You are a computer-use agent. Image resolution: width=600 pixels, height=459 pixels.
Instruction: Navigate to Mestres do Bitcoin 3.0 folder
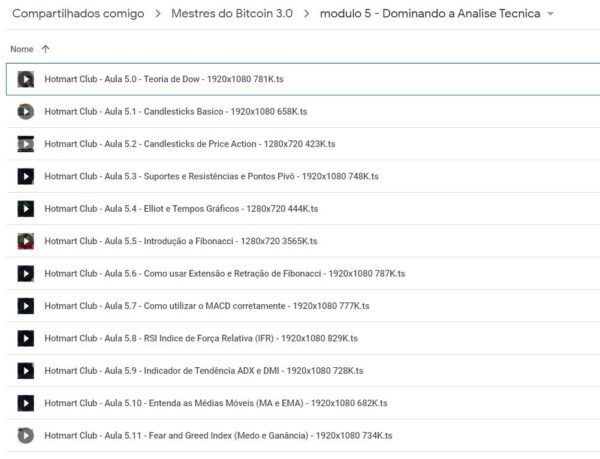(233, 14)
